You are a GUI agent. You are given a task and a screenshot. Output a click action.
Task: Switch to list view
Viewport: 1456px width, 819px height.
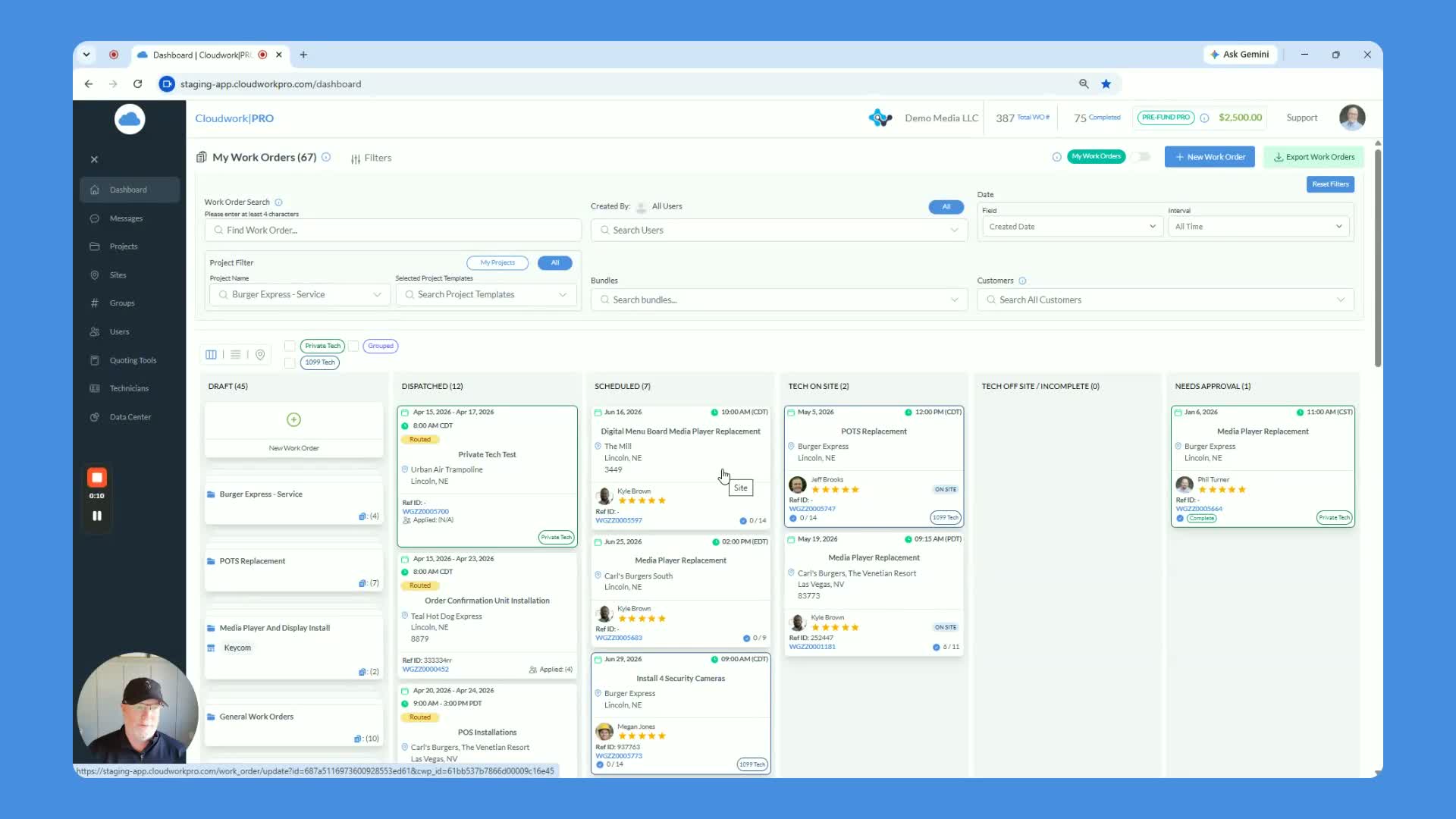235,354
